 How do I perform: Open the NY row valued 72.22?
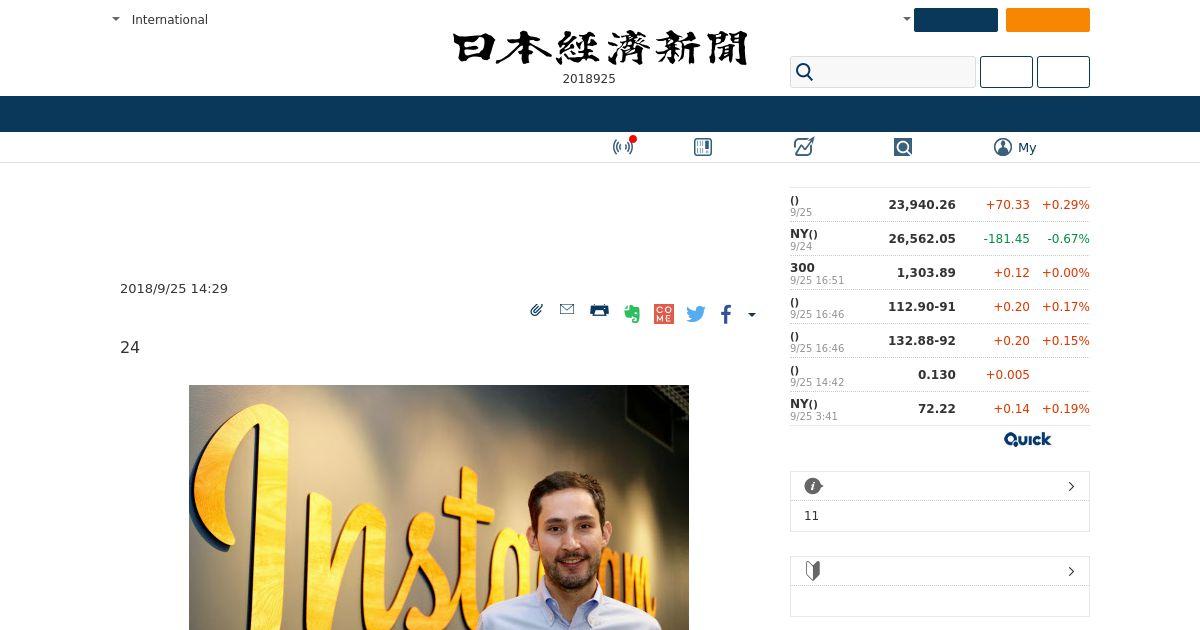pos(940,409)
